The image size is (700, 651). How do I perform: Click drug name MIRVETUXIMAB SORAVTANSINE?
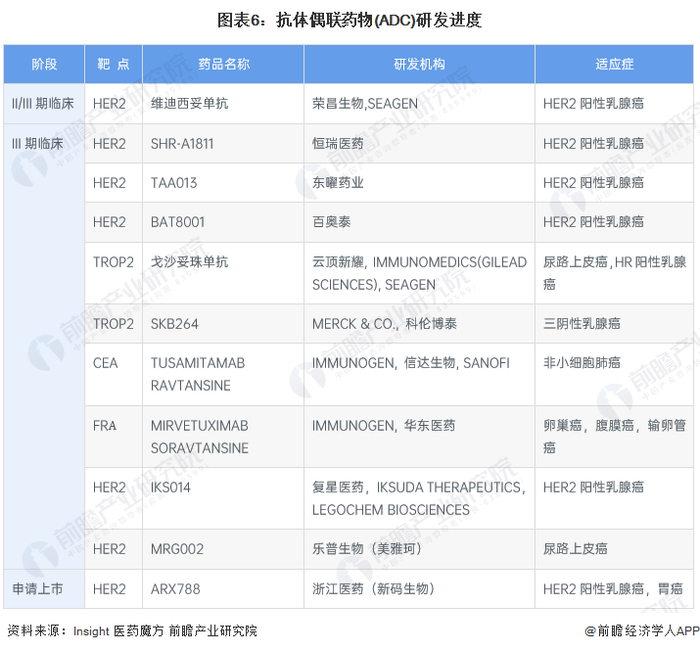pyautogui.click(x=200, y=437)
